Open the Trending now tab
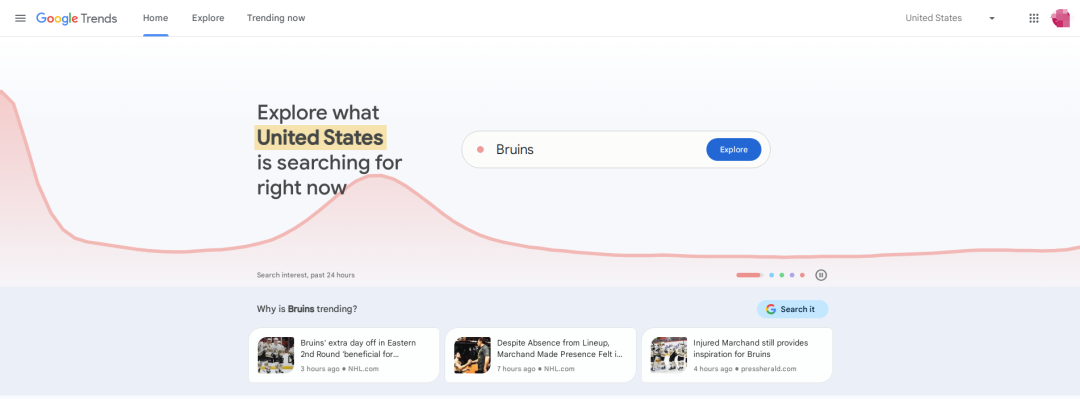The image size is (1080, 399). (x=276, y=18)
